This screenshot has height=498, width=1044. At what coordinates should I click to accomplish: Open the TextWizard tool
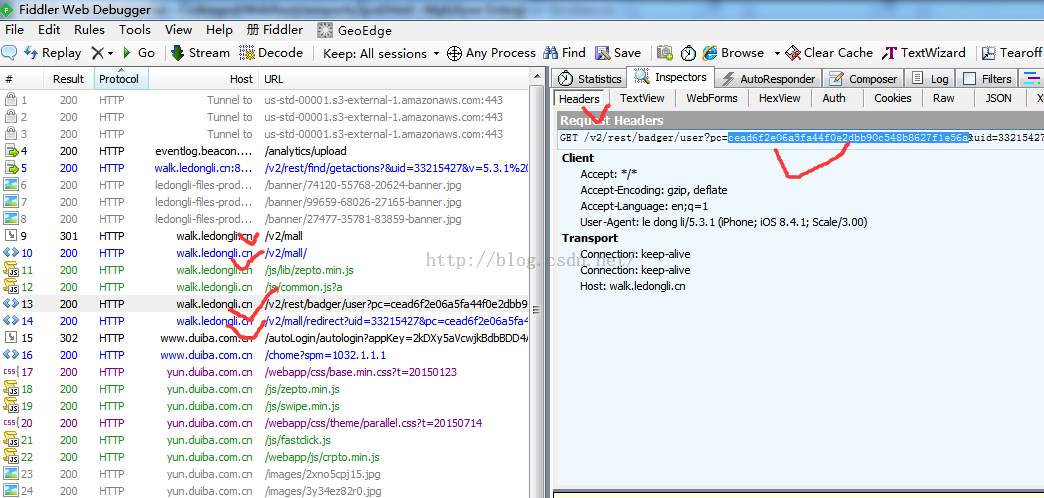pos(924,53)
